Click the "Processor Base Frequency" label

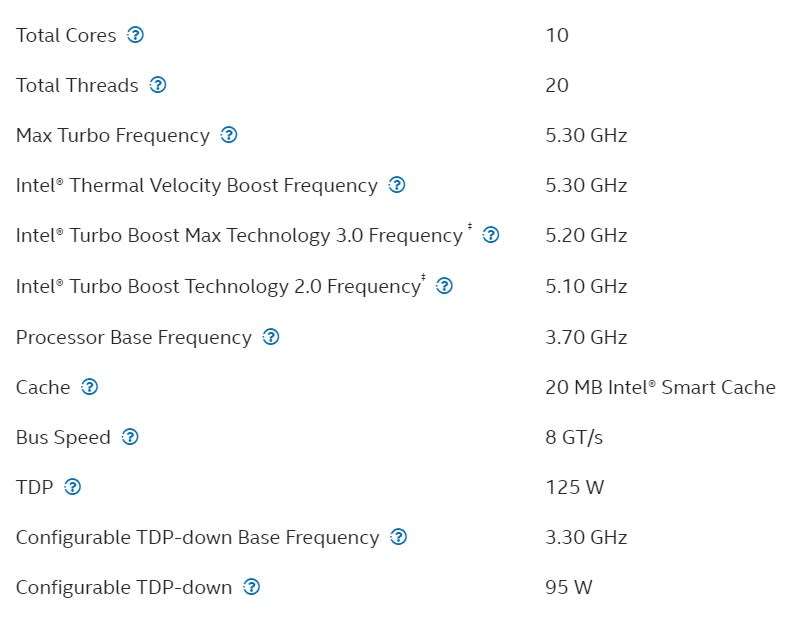(x=134, y=337)
